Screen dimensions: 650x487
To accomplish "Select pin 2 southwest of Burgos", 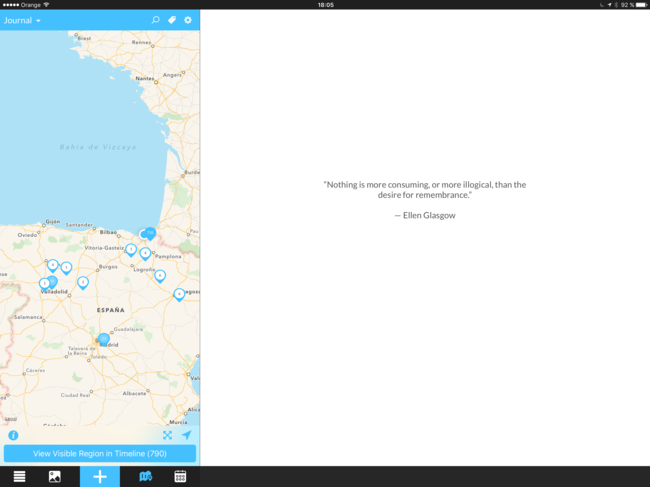I will click(x=83, y=283).
